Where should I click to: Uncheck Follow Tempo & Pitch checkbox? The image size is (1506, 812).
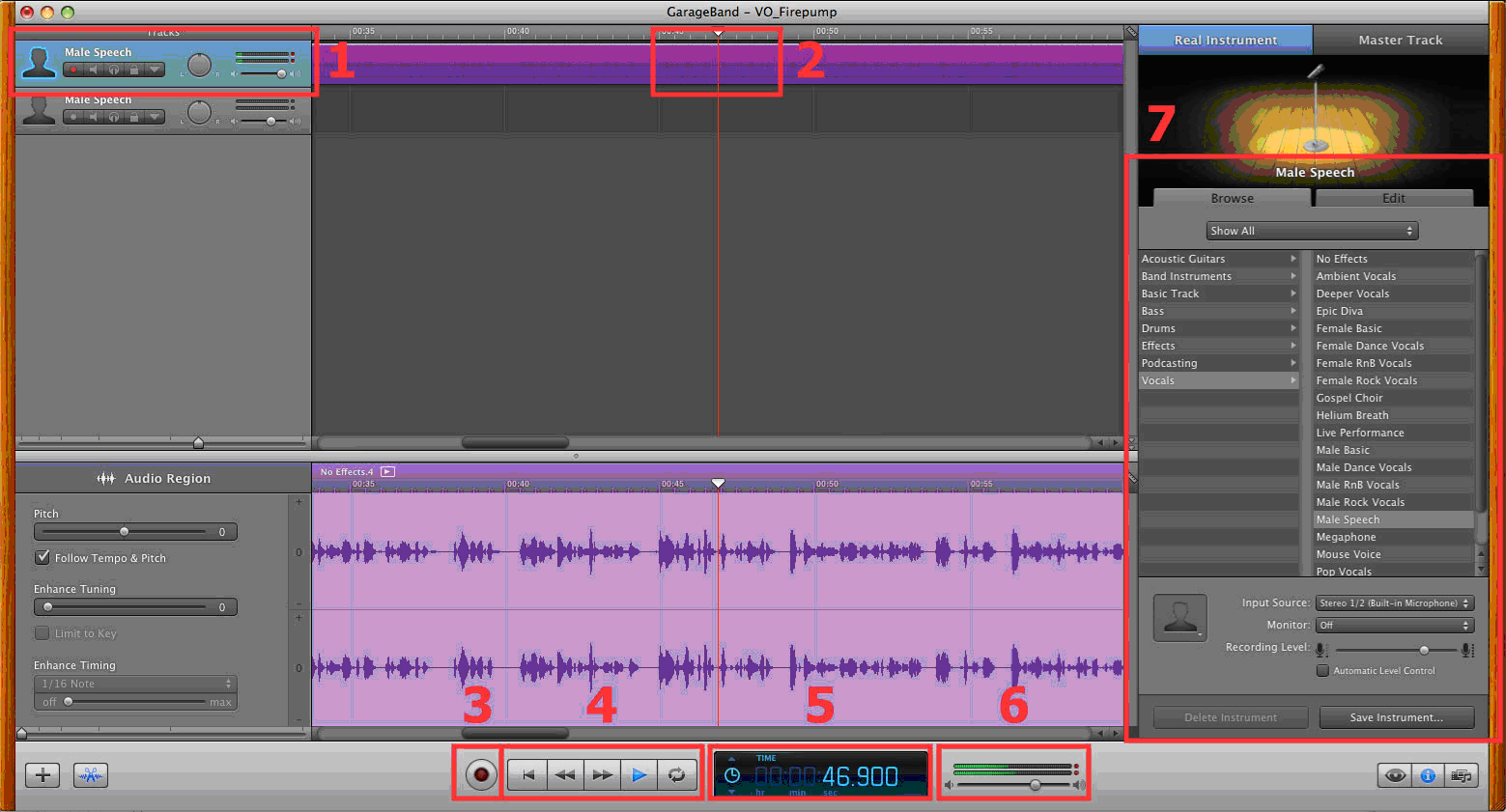click(43, 557)
